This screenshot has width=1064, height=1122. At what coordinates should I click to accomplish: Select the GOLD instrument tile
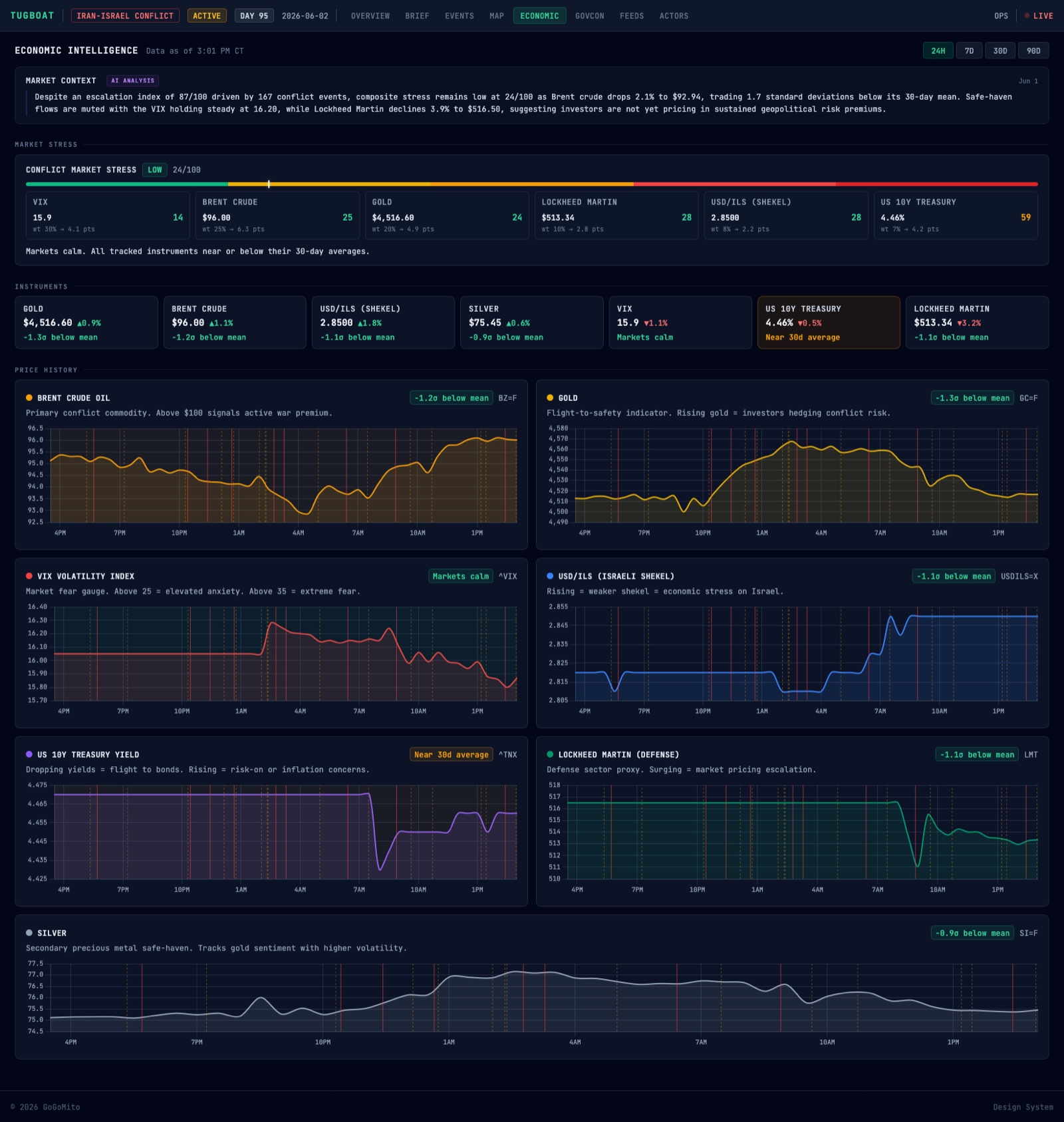(86, 323)
